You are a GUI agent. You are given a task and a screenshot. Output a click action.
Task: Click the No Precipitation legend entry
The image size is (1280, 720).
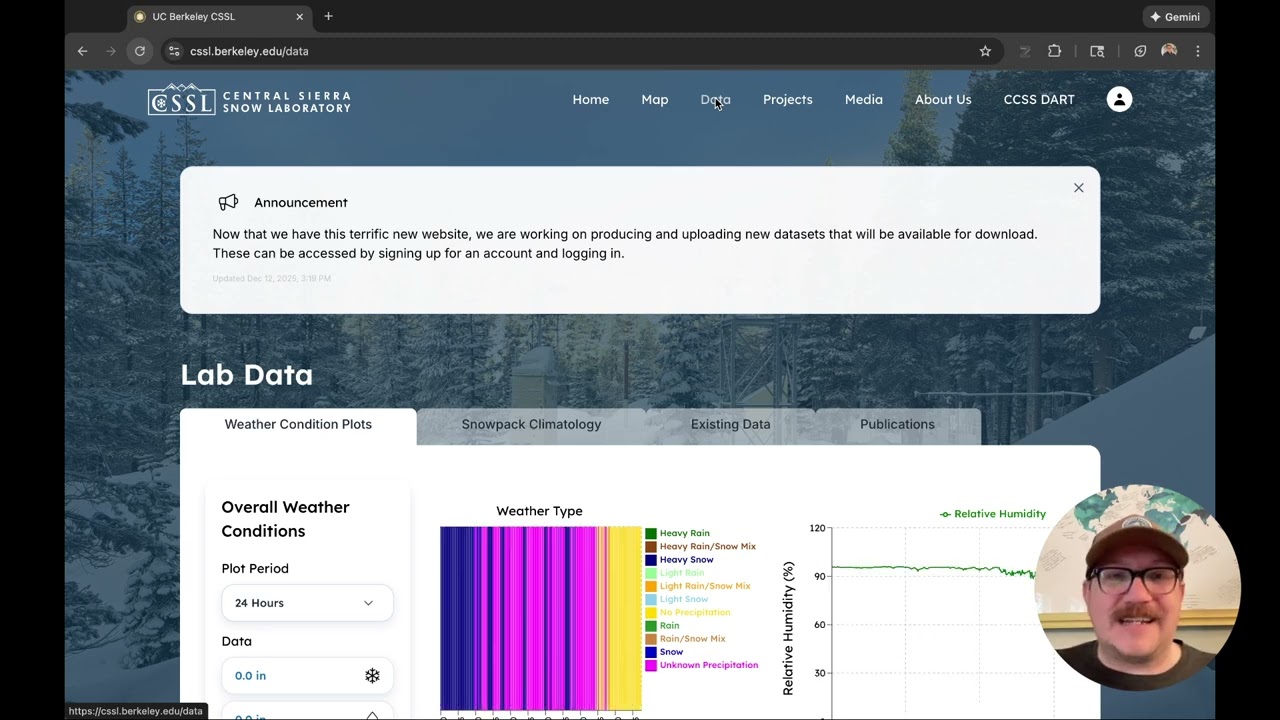pyautogui.click(x=688, y=612)
